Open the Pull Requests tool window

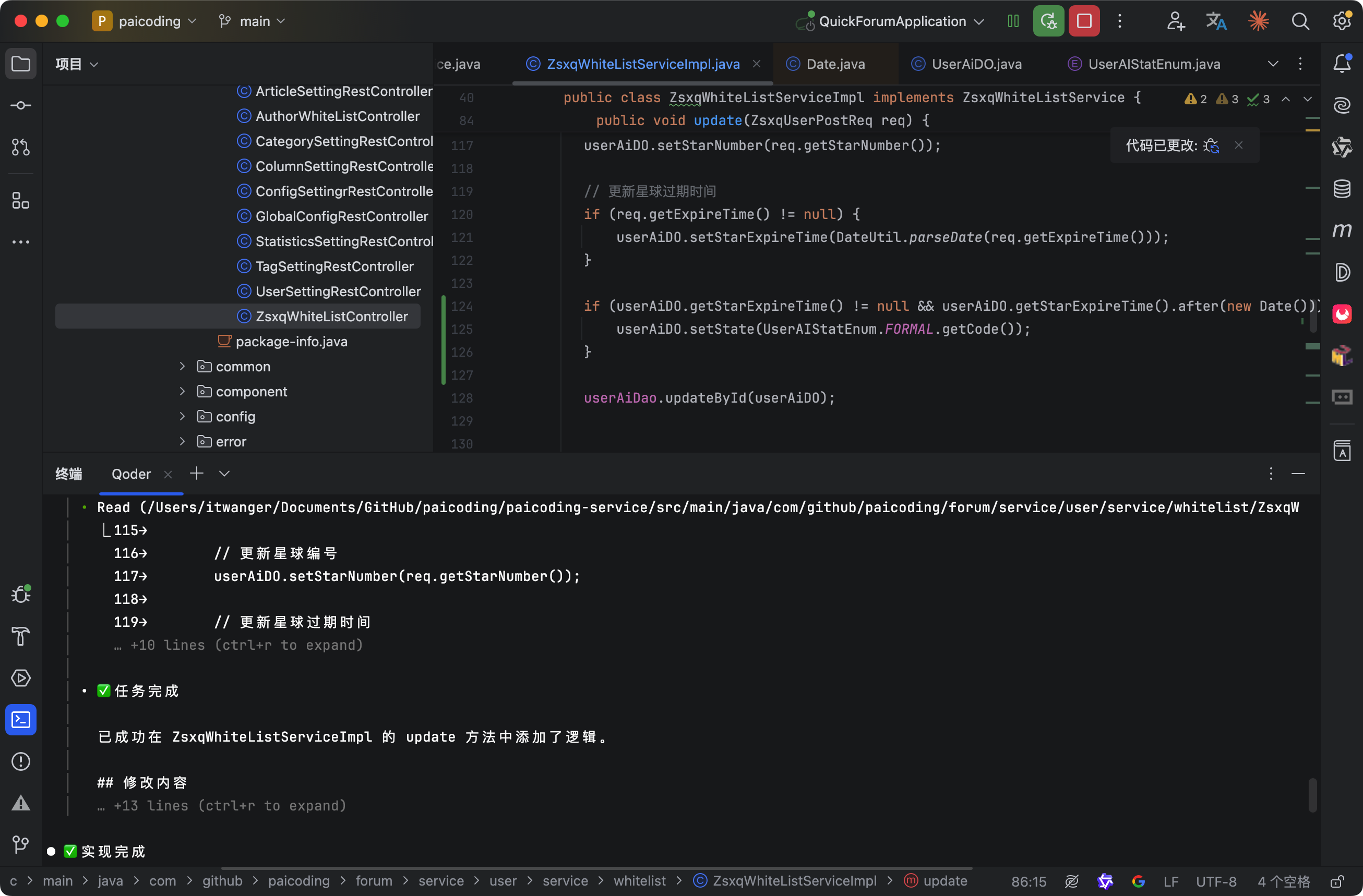coord(21,147)
